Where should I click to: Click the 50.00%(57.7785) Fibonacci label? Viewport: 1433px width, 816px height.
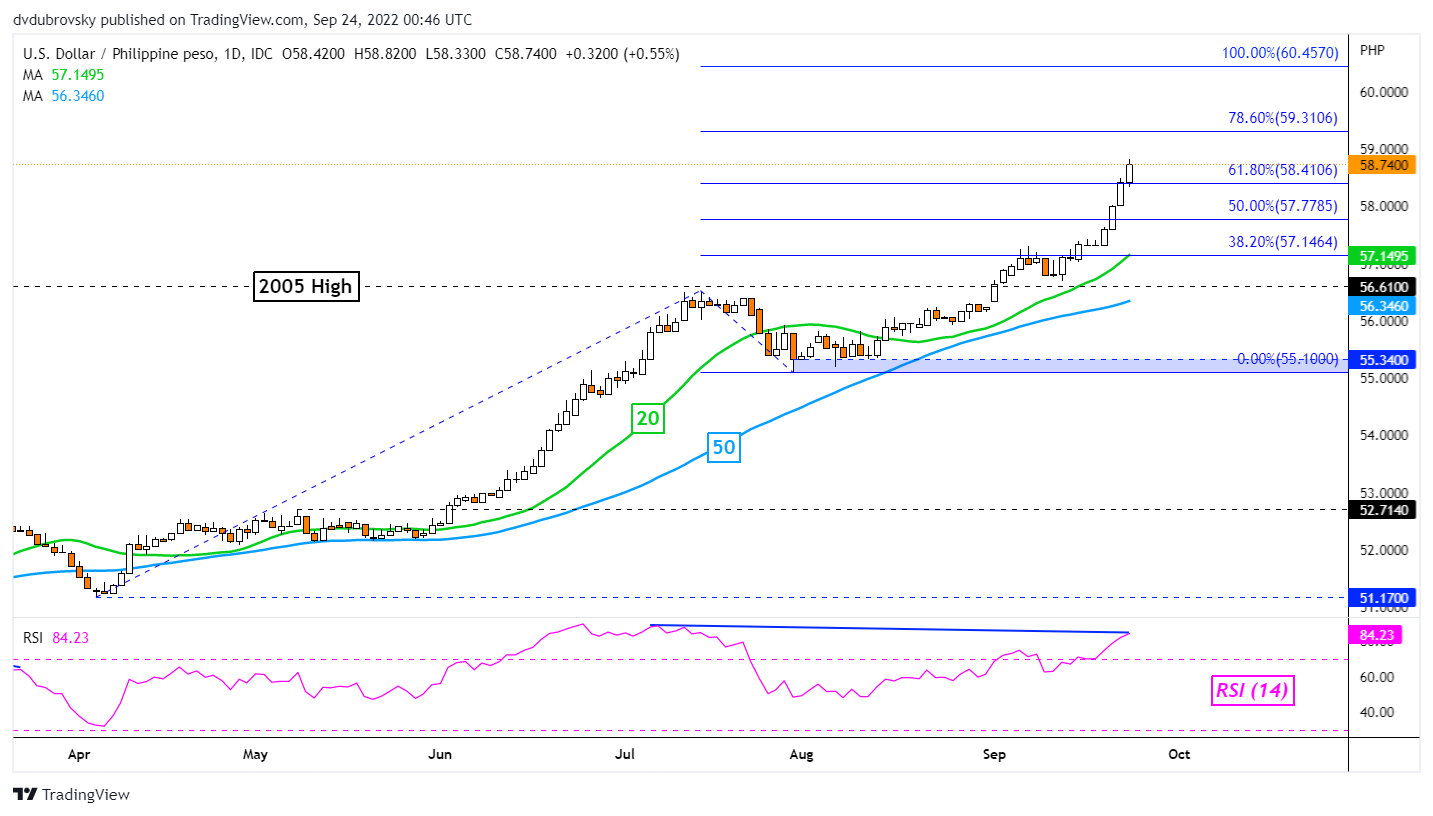pyautogui.click(x=1283, y=205)
